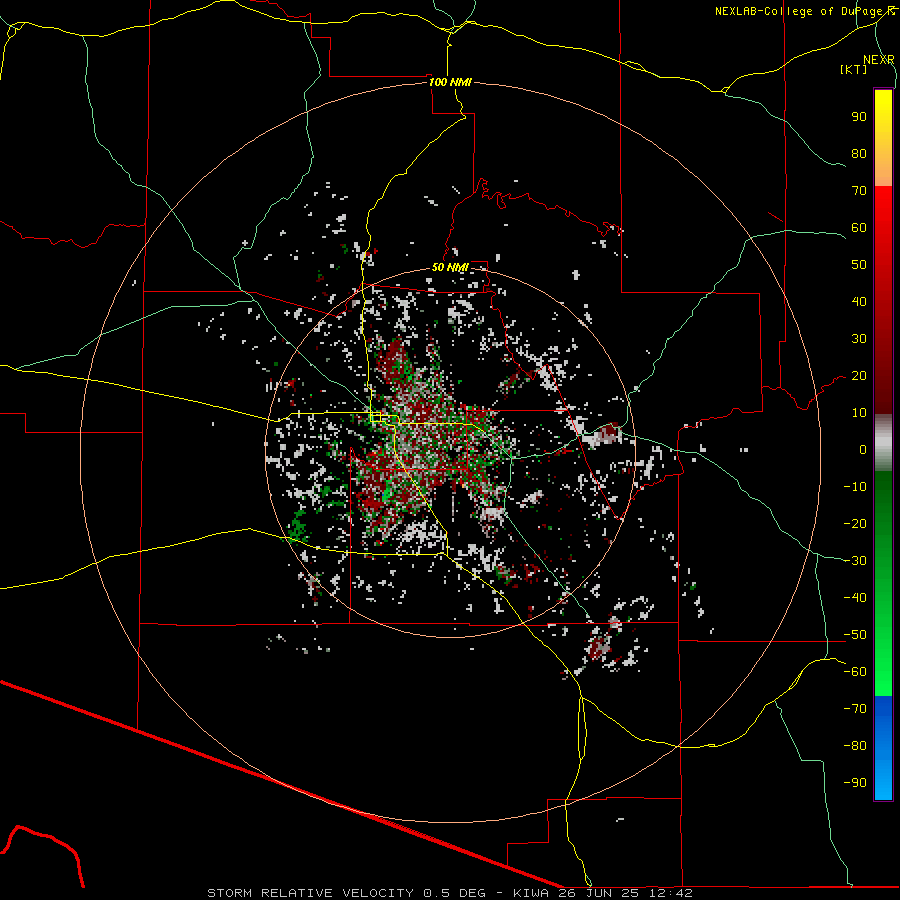The image size is (900, 900).
Task: Click the positive 50 scale label
Action: 859,265
